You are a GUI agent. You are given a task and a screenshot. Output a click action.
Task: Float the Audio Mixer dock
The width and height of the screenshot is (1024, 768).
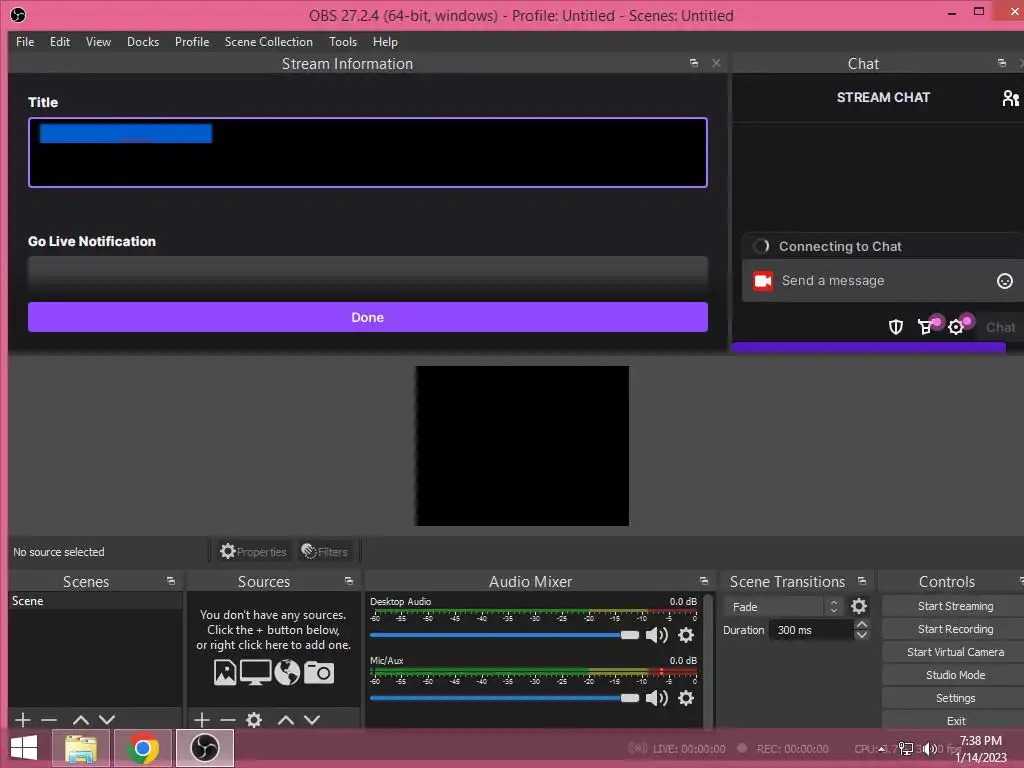[703, 581]
